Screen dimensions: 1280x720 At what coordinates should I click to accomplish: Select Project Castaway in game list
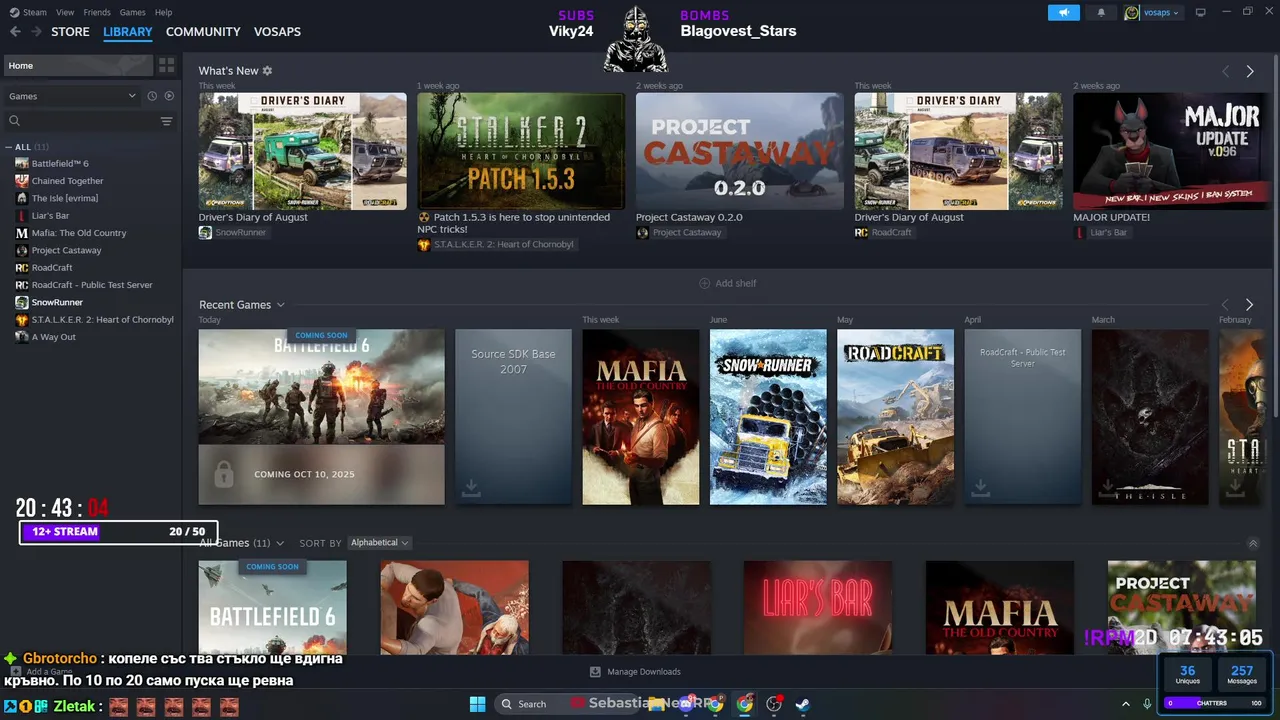(66, 250)
